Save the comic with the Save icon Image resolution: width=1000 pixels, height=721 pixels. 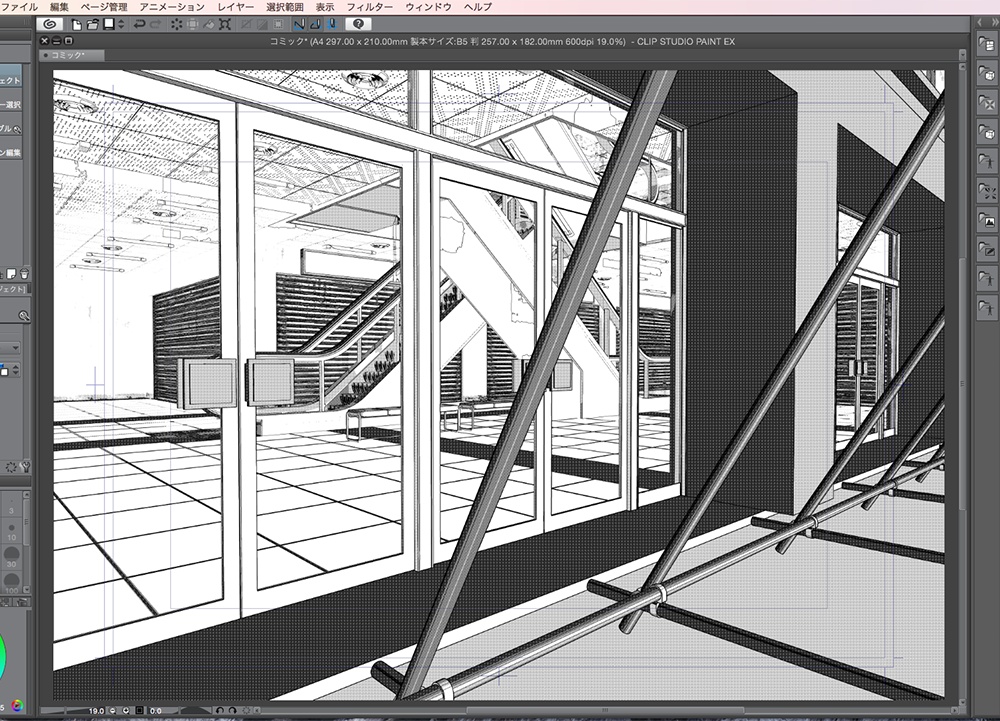click(x=109, y=24)
